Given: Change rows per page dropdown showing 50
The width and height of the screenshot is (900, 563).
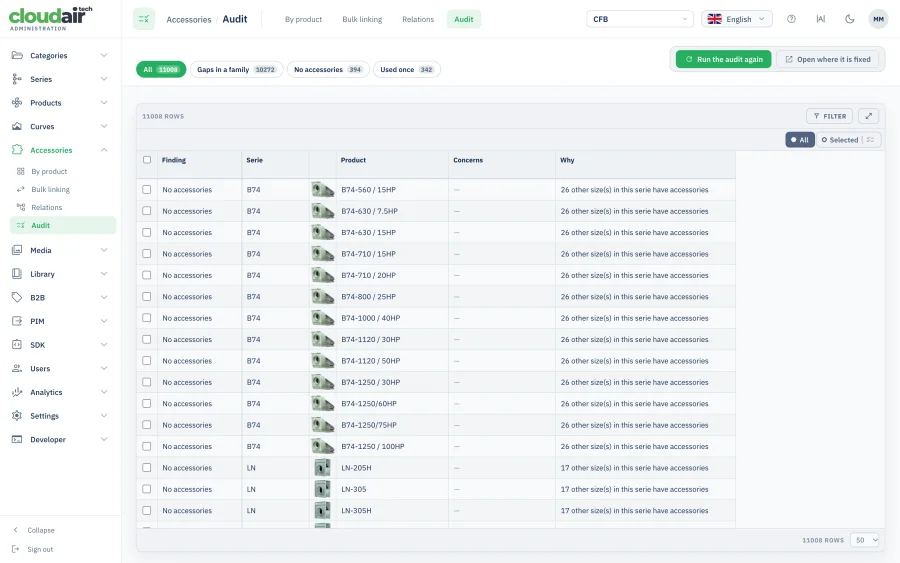Looking at the screenshot, I should (864, 540).
